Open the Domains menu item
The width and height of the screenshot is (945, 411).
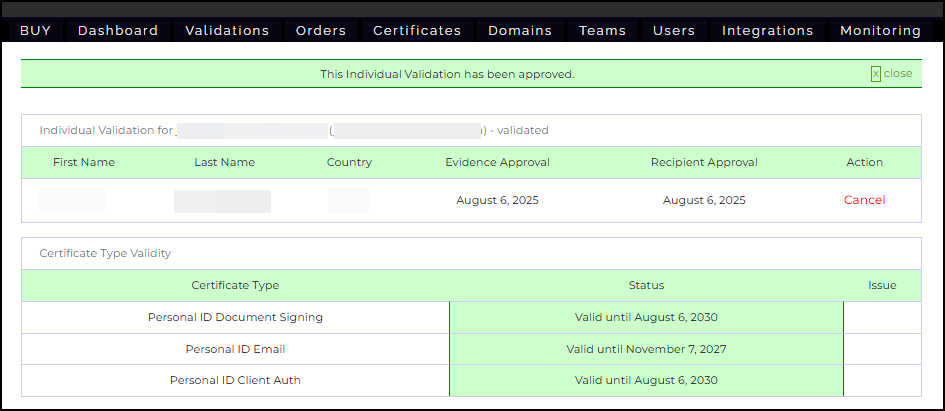[520, 31]
